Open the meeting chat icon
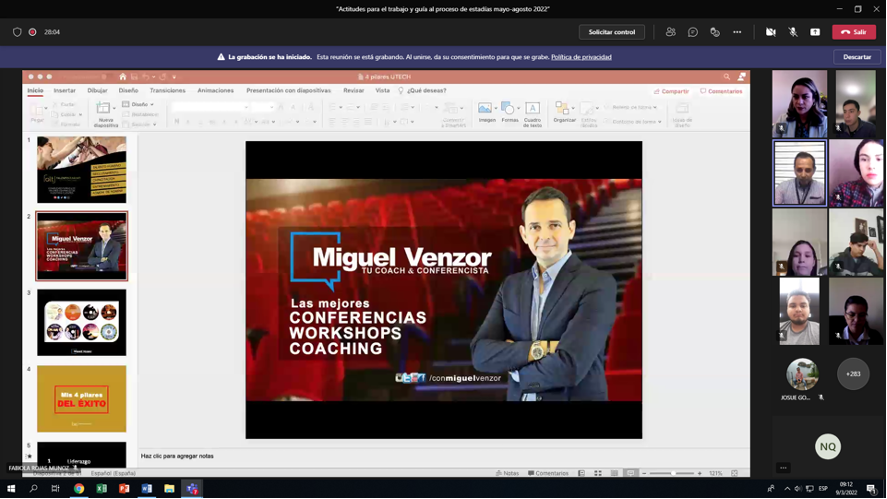Viewport: 887px width, 499px height. [x=692, y=32]
